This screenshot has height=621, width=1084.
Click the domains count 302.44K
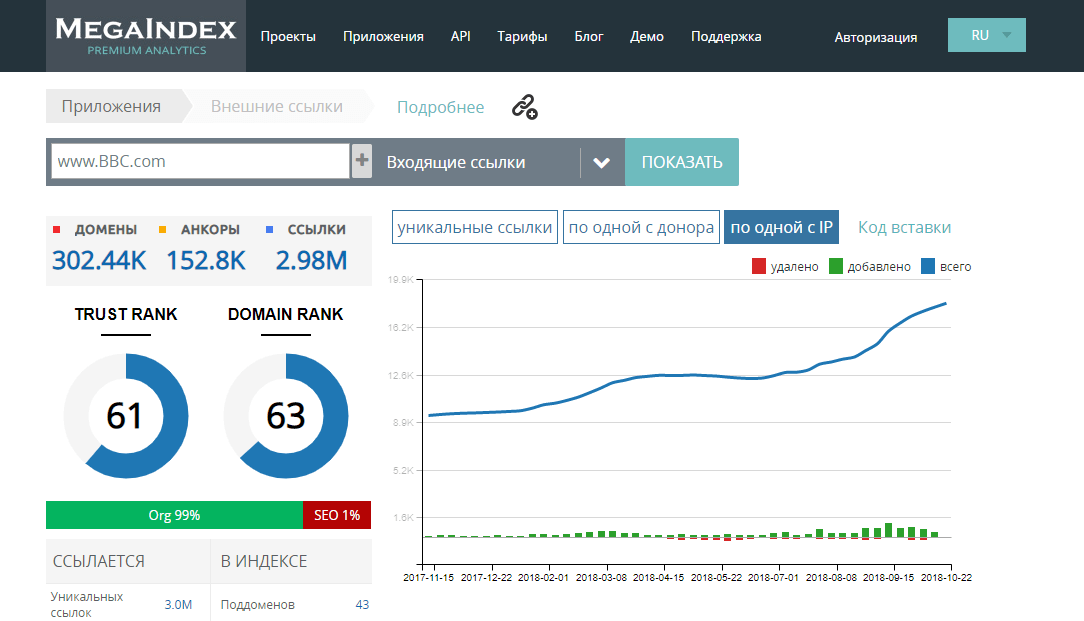[x=100, y=261]
